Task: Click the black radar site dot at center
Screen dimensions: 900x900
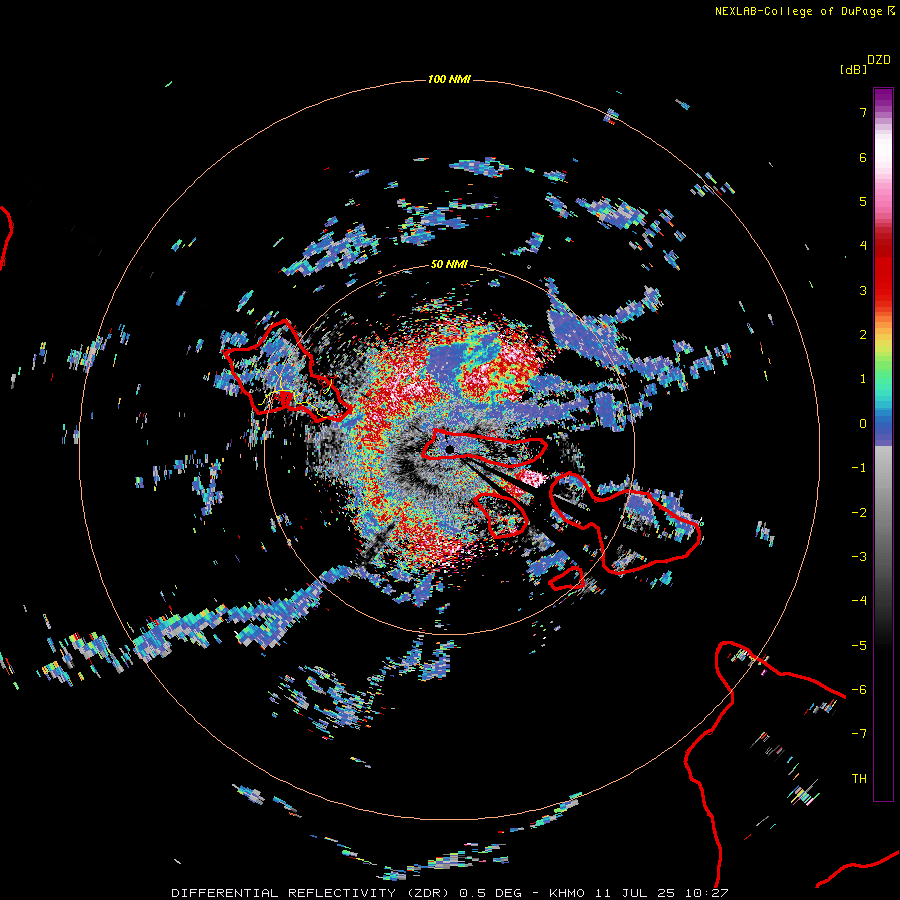Action: point(449,449)
